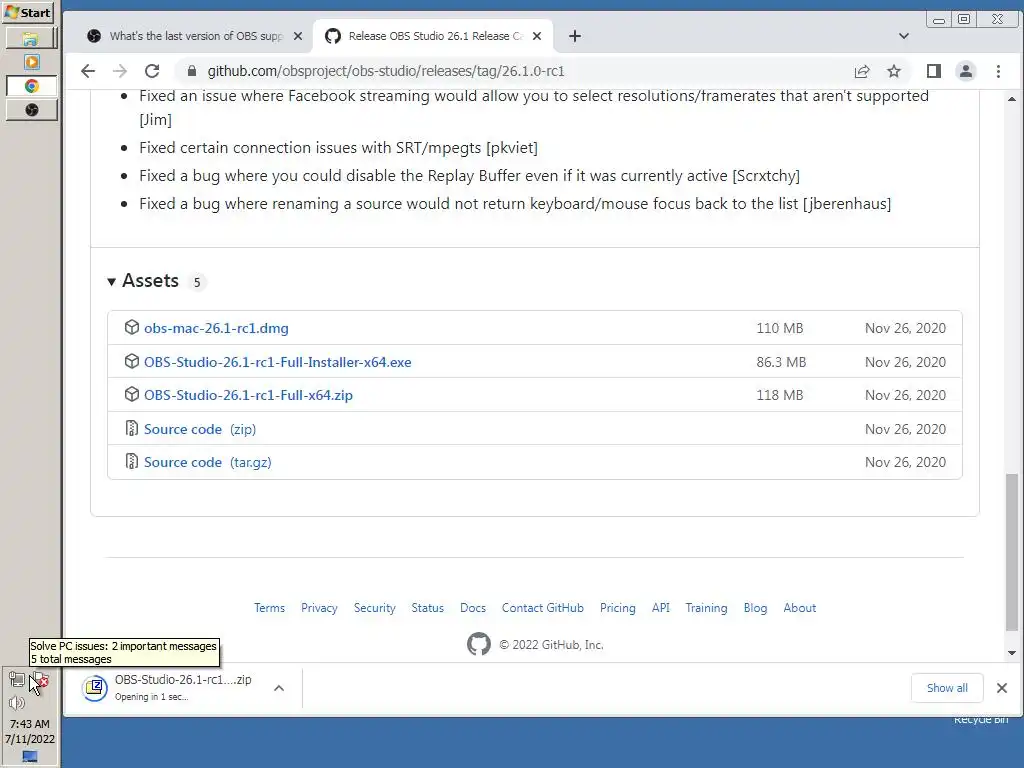Expand download item options chevron
The width and height of the screenshot is (1024, 768).
[x=279, y=688]
